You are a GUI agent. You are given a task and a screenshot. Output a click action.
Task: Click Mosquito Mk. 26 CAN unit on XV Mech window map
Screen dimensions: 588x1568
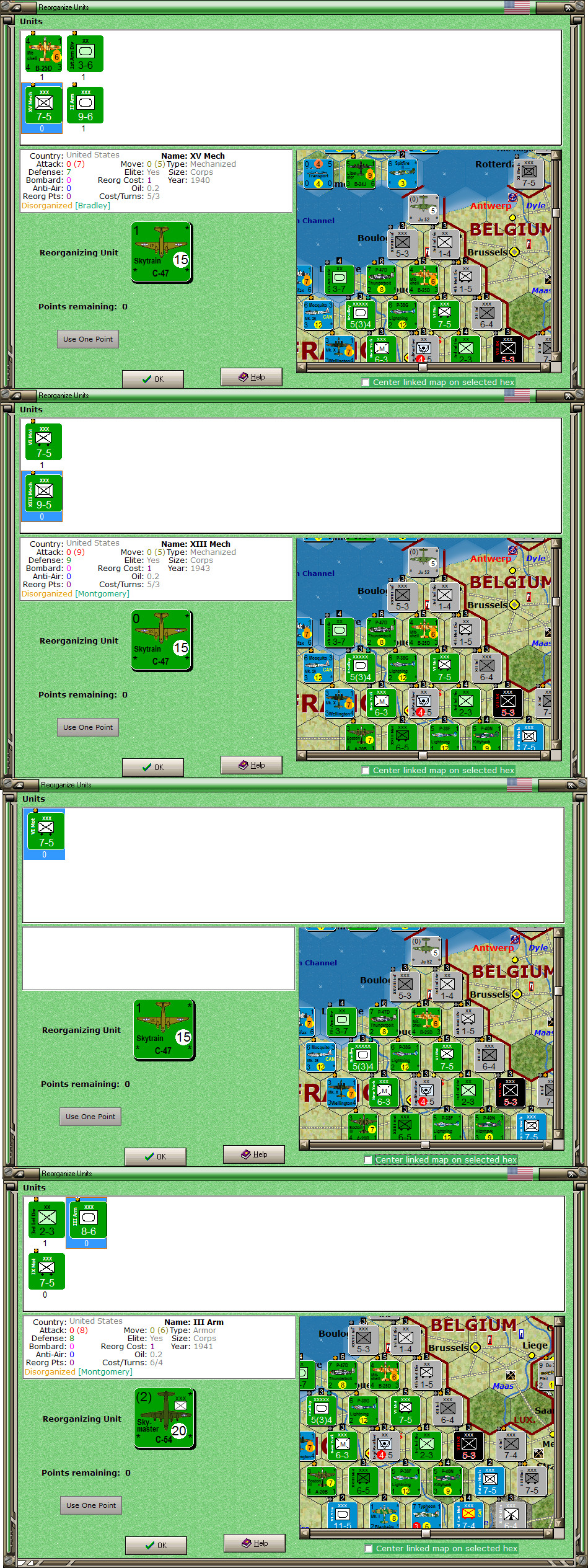click(318, 315)
